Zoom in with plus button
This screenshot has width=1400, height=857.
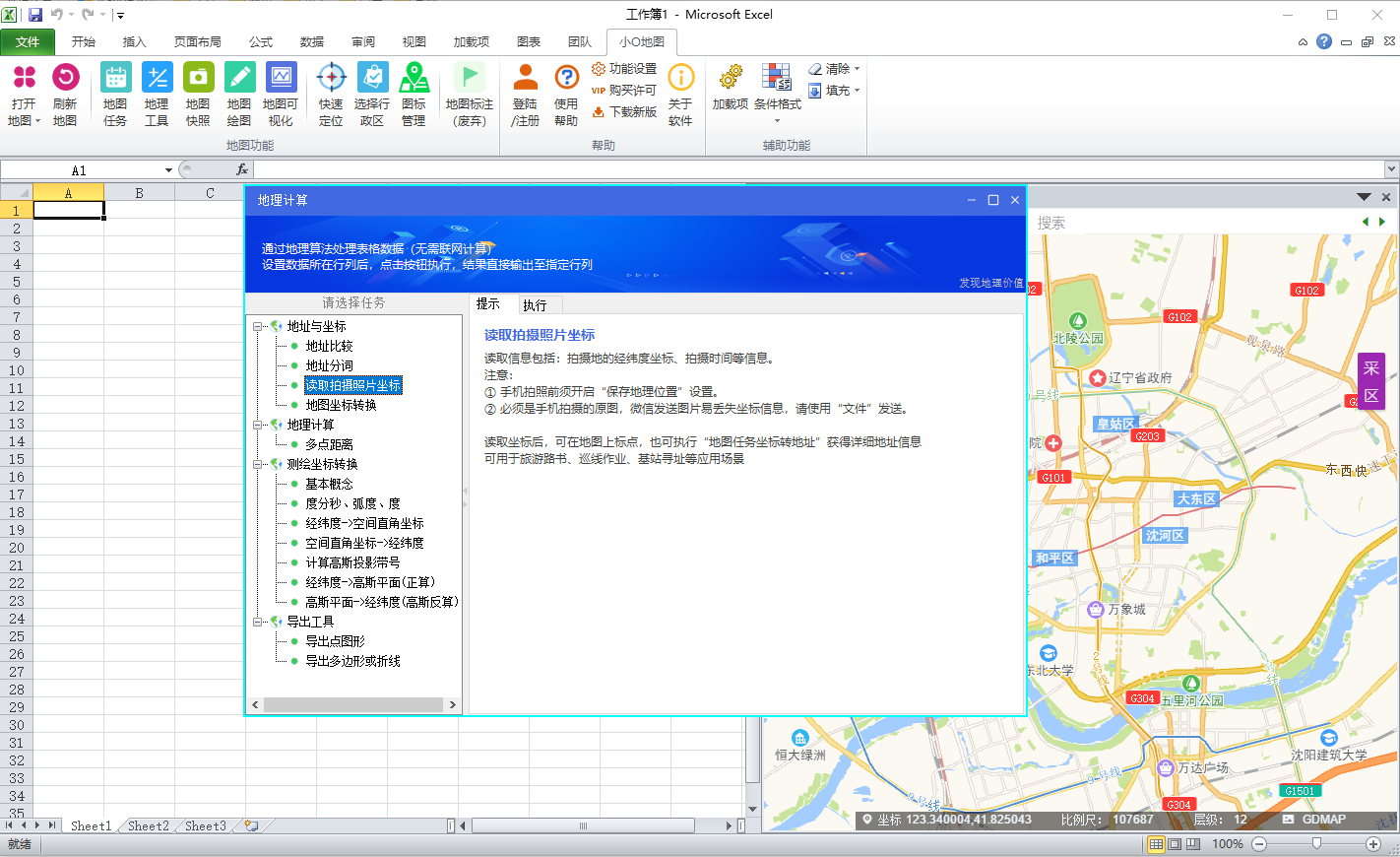pyautogui.click(x=1373, y=844)
